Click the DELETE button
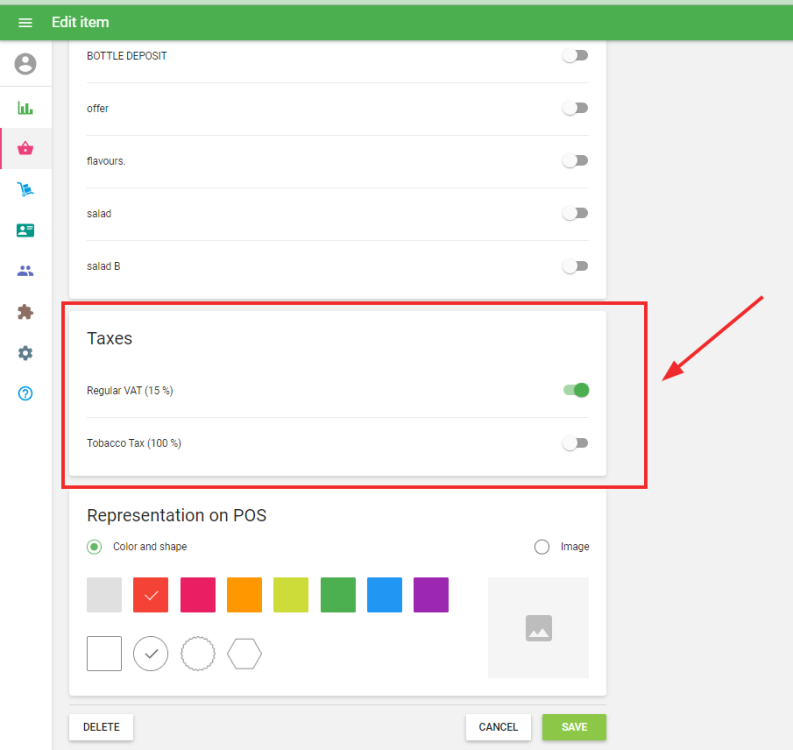The width and height of the screenshot is (793, 750). [101, 727]
